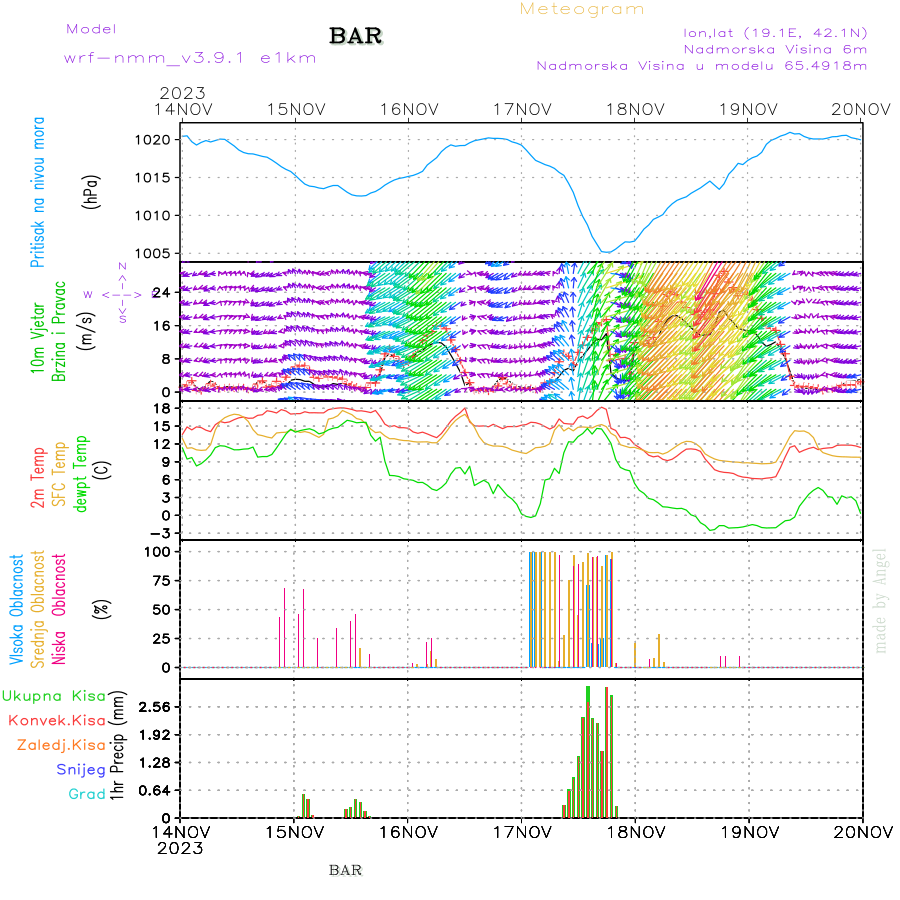Select the "(hPa)" unit label
This screenshot has width=900, height=900.
(x=91, y=192)
